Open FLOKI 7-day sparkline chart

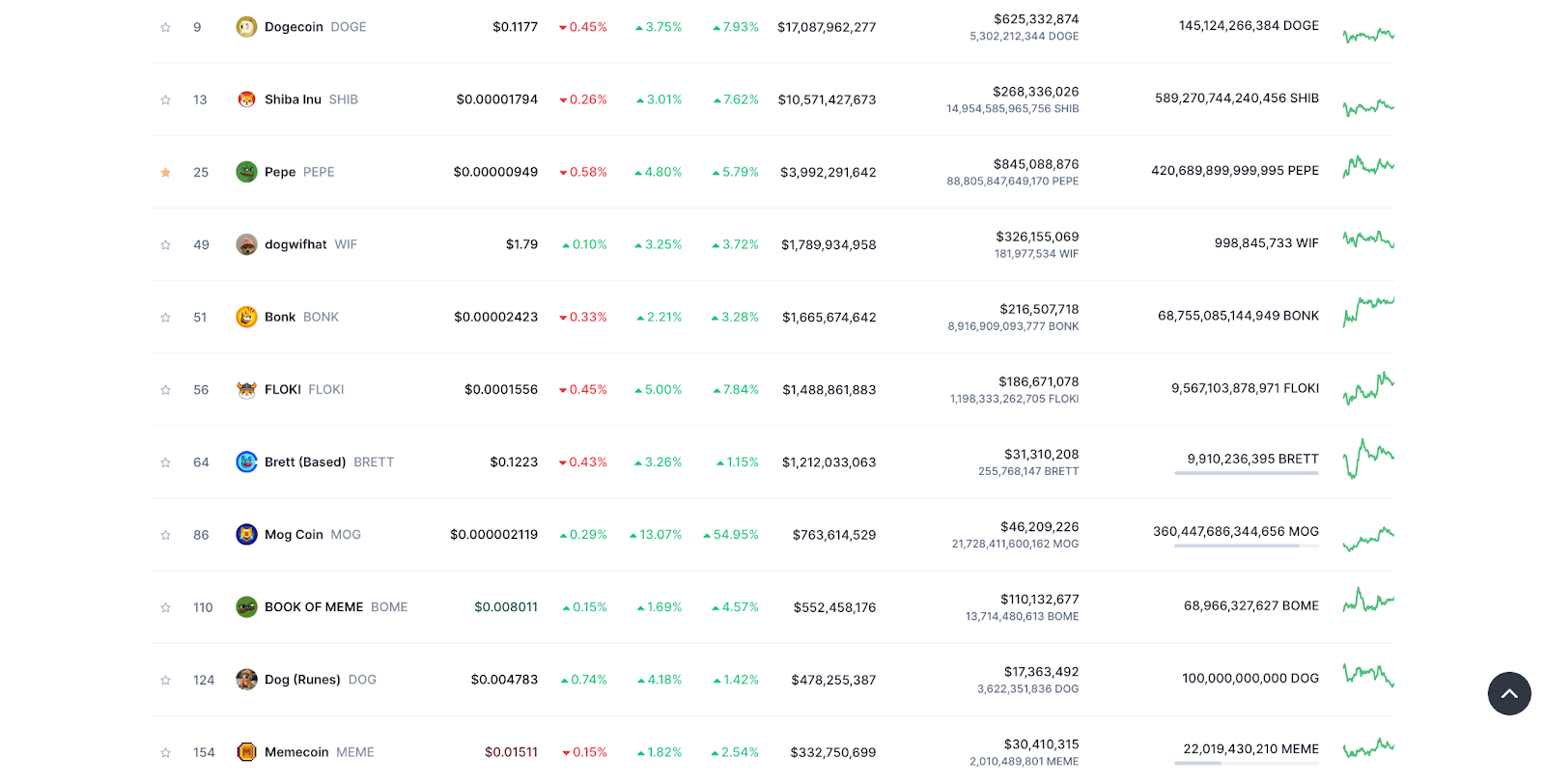[x=1368, y=388]
